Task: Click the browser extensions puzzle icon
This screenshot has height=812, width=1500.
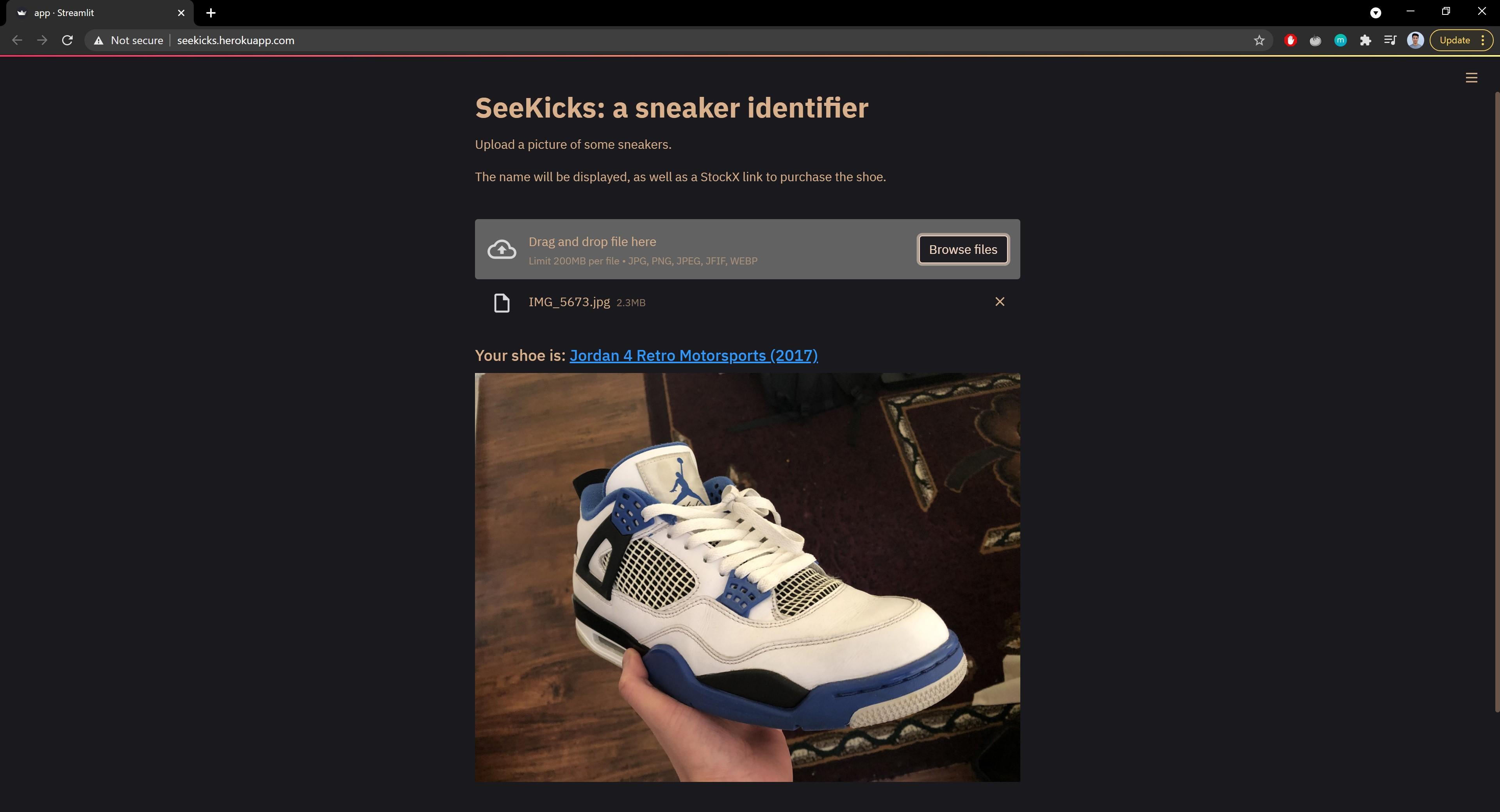Action: [x=1365, y=40]
